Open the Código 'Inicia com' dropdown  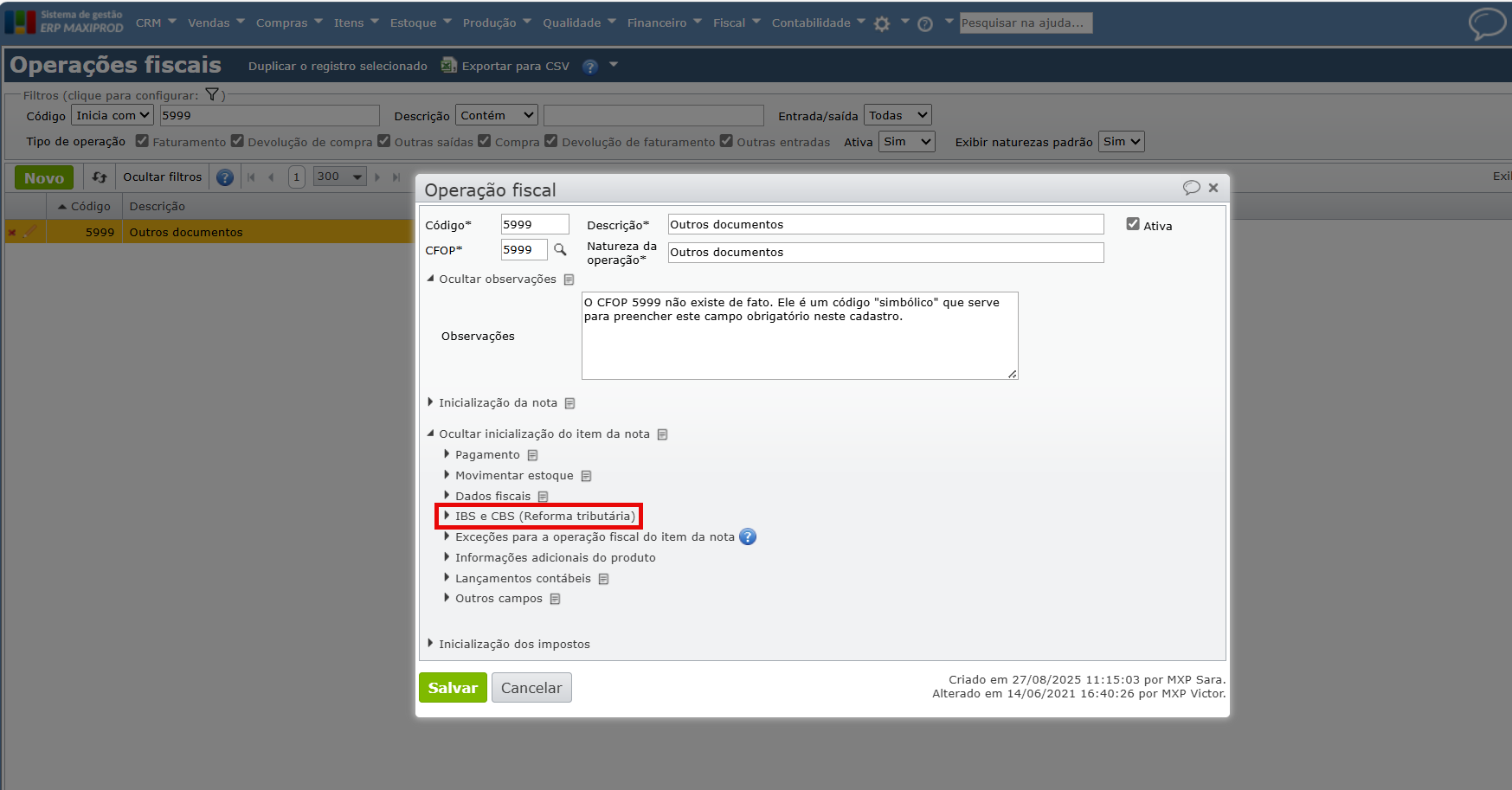pos(113,115)
